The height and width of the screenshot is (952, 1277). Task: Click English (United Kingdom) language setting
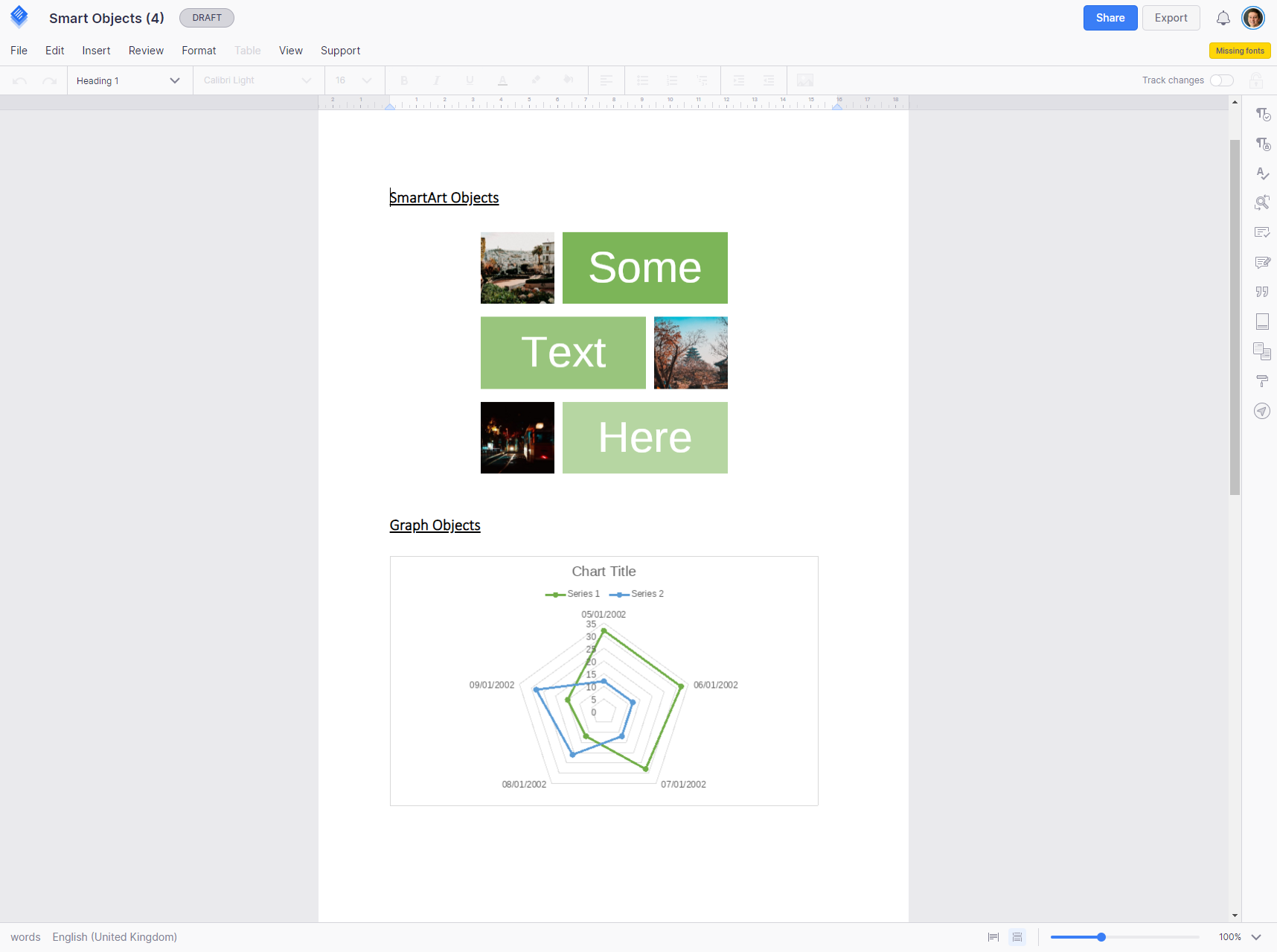(115, 937)
